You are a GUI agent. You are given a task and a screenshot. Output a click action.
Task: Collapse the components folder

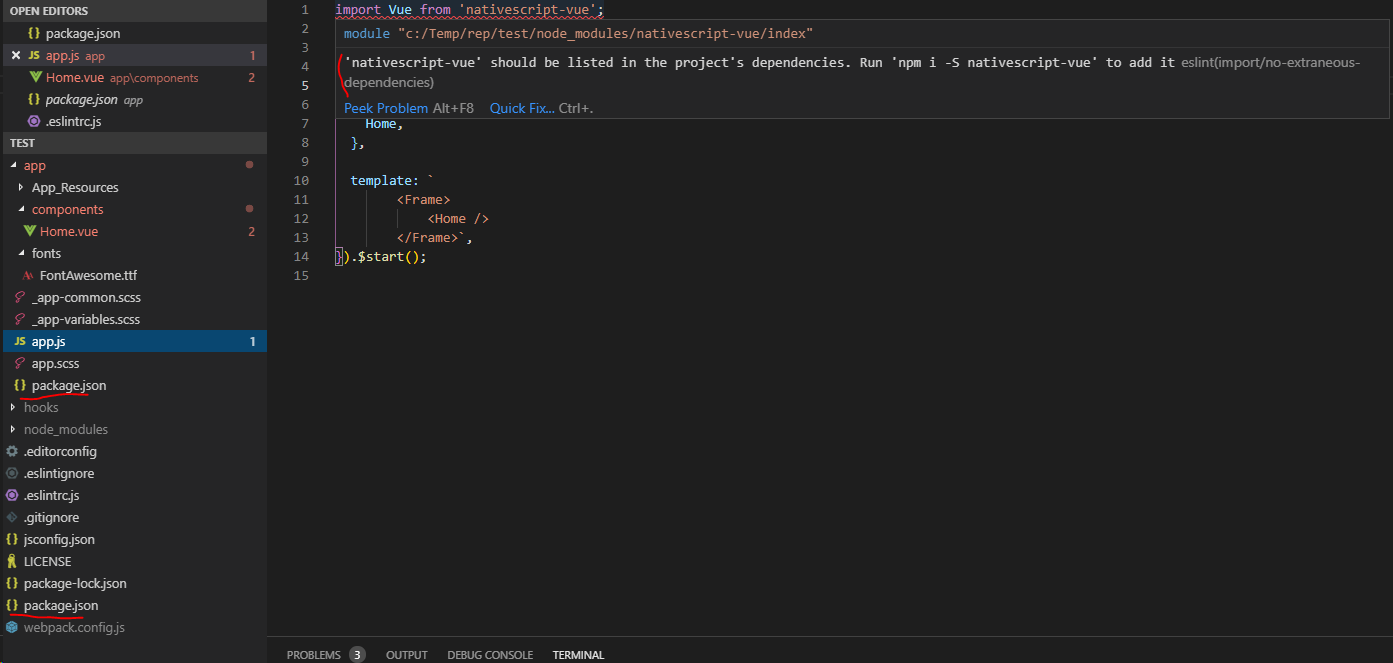pos(22,210)
